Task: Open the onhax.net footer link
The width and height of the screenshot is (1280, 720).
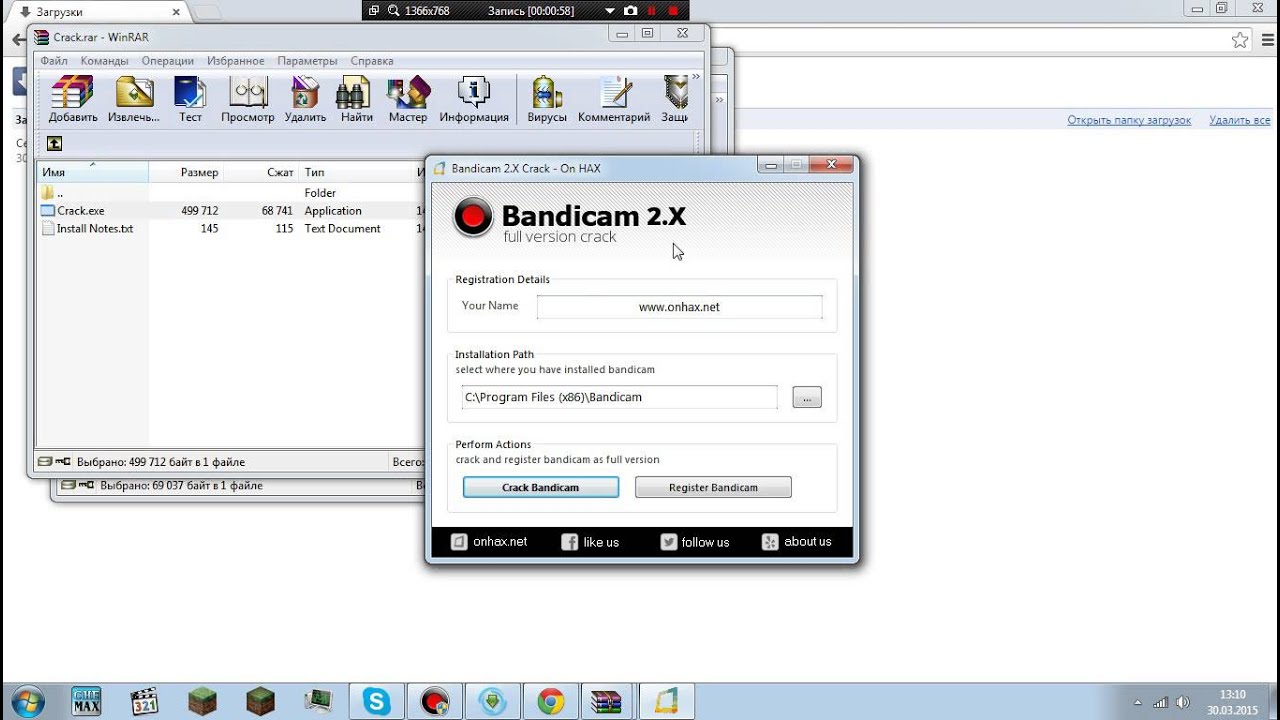Action: (489, 542)
